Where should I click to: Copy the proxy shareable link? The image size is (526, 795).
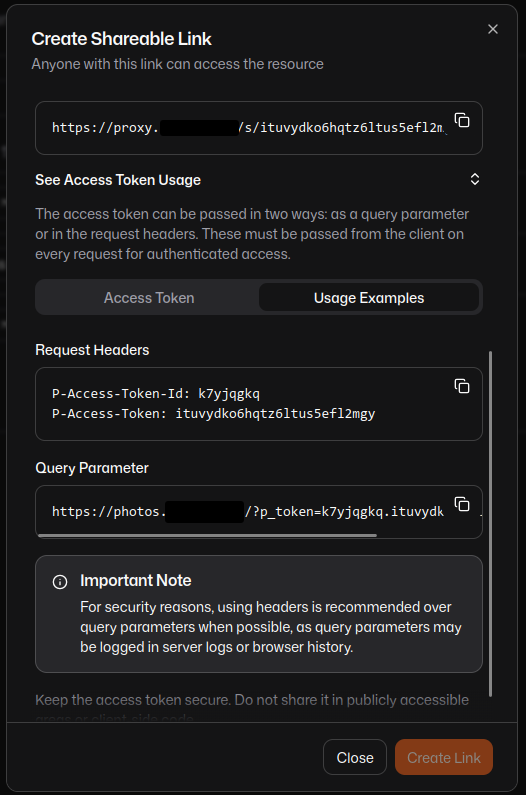click(462, 121)
